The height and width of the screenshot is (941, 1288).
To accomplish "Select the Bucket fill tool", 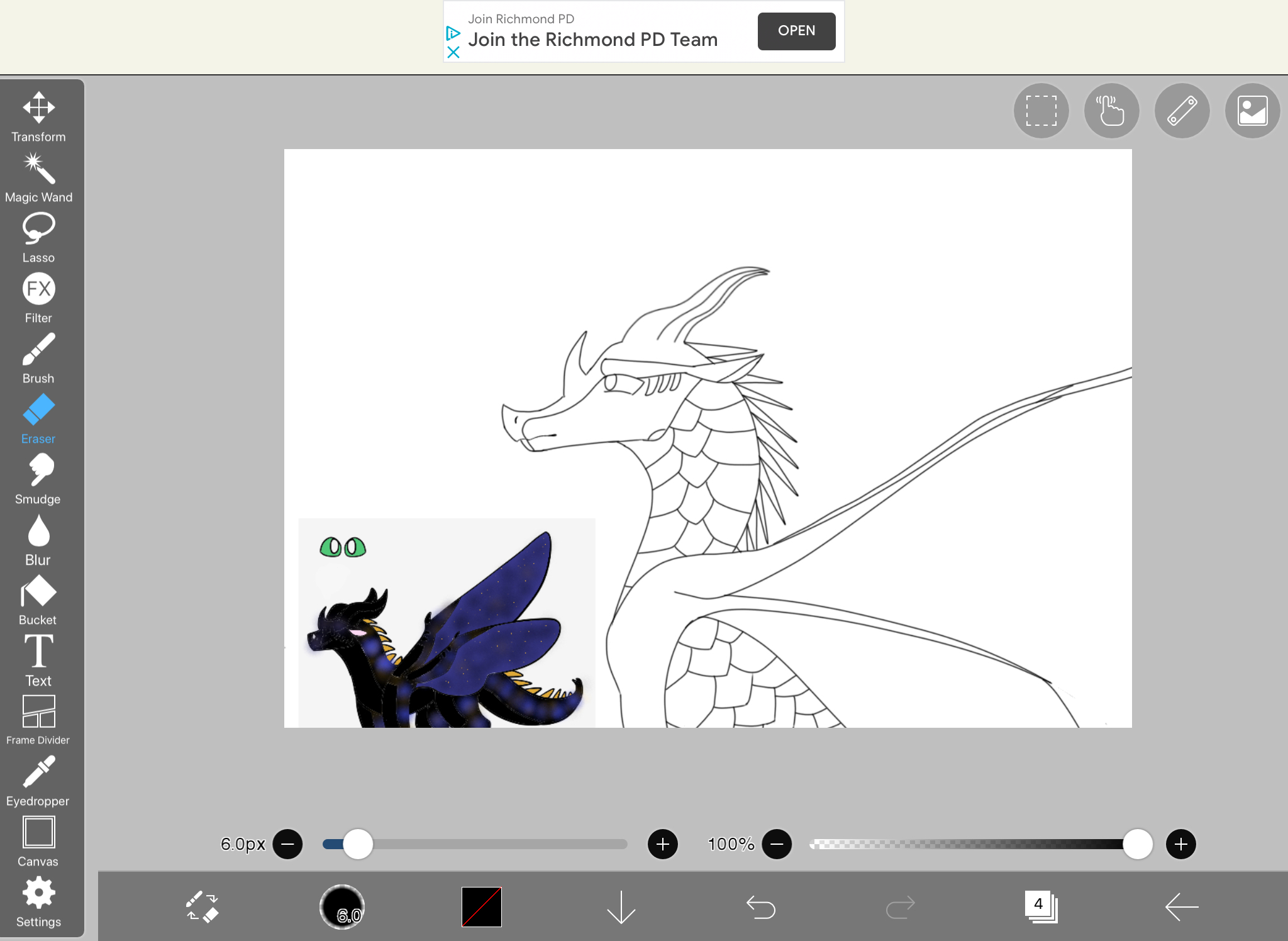I will 38,599.
